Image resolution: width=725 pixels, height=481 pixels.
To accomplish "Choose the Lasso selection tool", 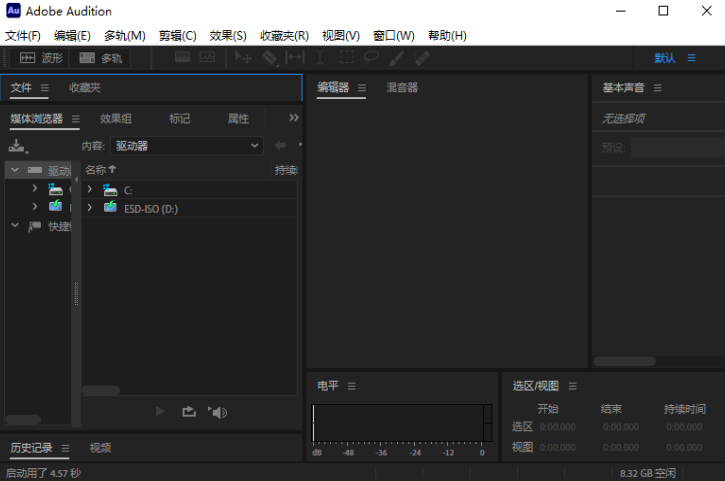I will tap(372, 59).
